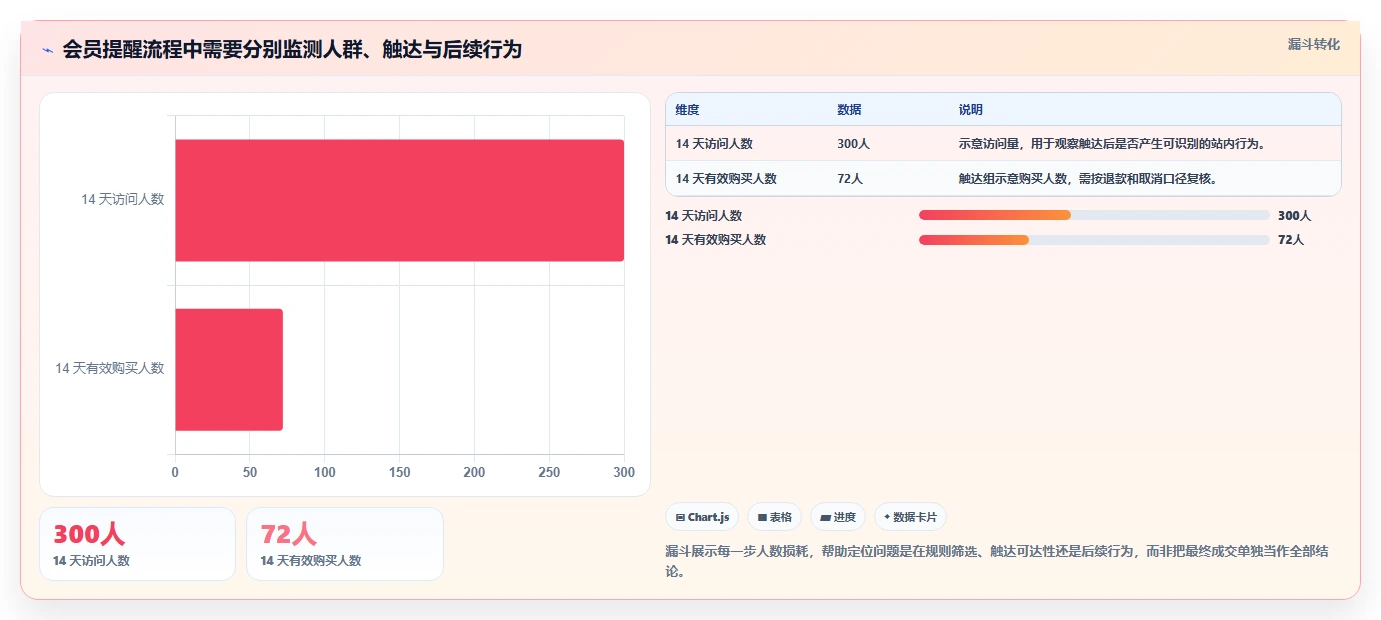The image size is (1381, 620).
Task: Click the 漏斗转化 tag in the header
Action: 1313,44
